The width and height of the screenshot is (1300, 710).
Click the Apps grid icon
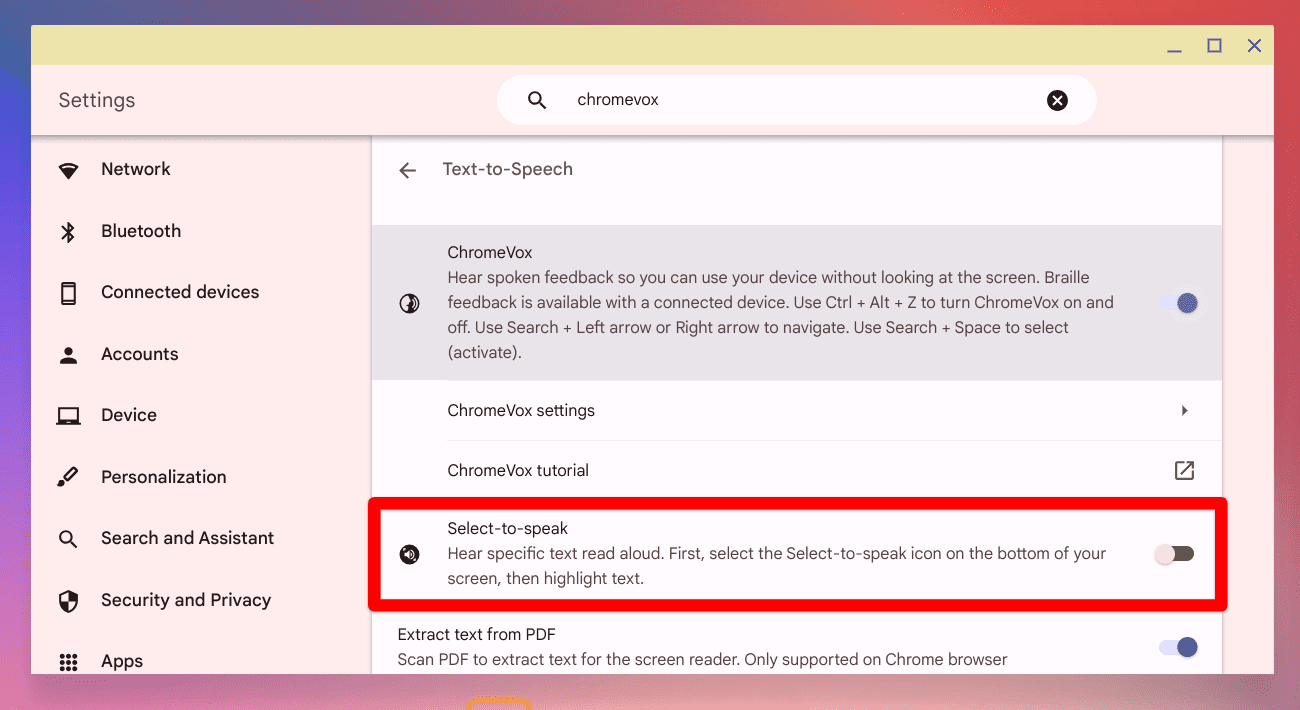[68, 662]
